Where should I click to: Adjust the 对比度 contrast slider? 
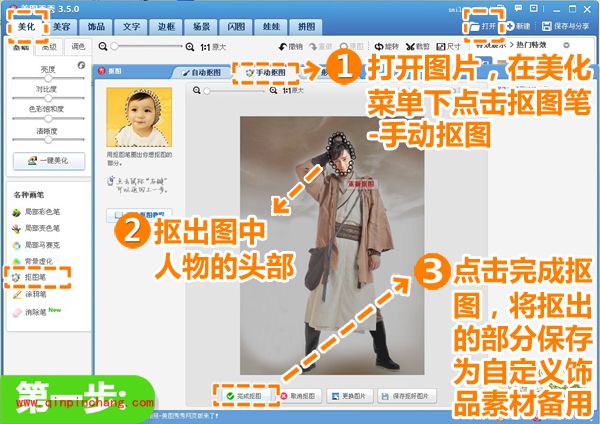48,98
